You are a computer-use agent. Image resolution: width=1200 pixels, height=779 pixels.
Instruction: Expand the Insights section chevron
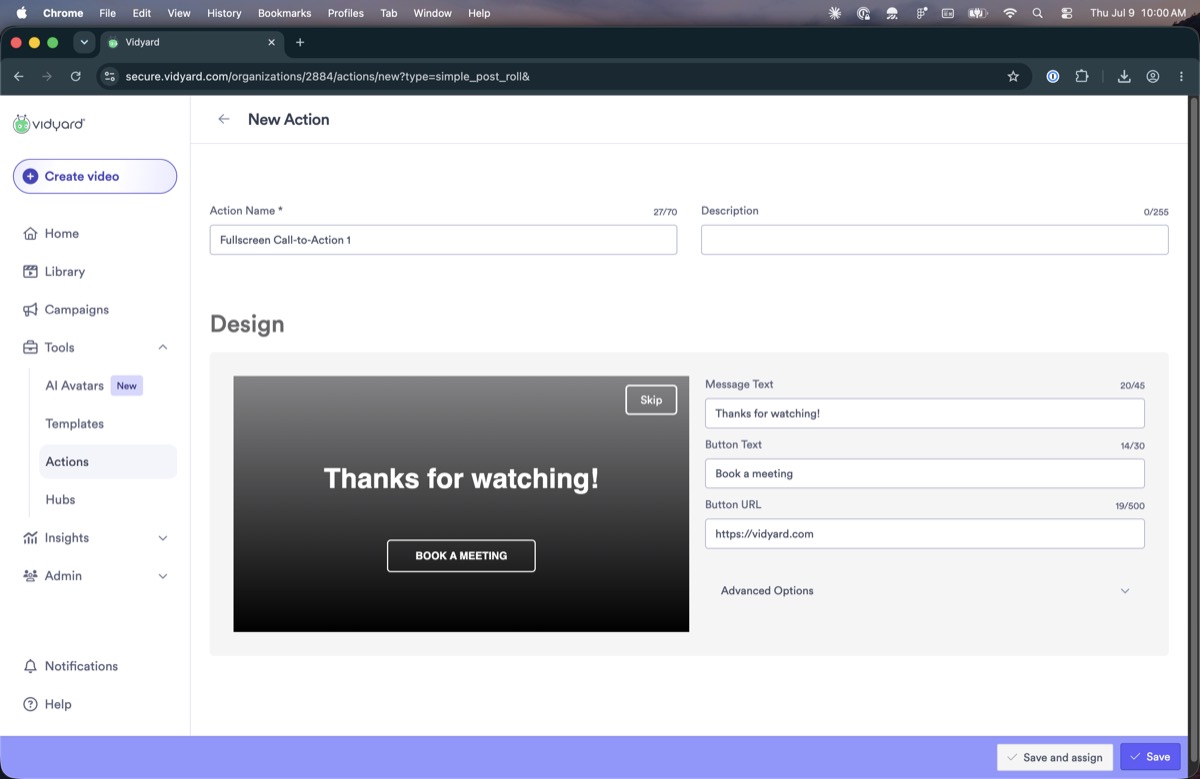click(x=163, y=537)
